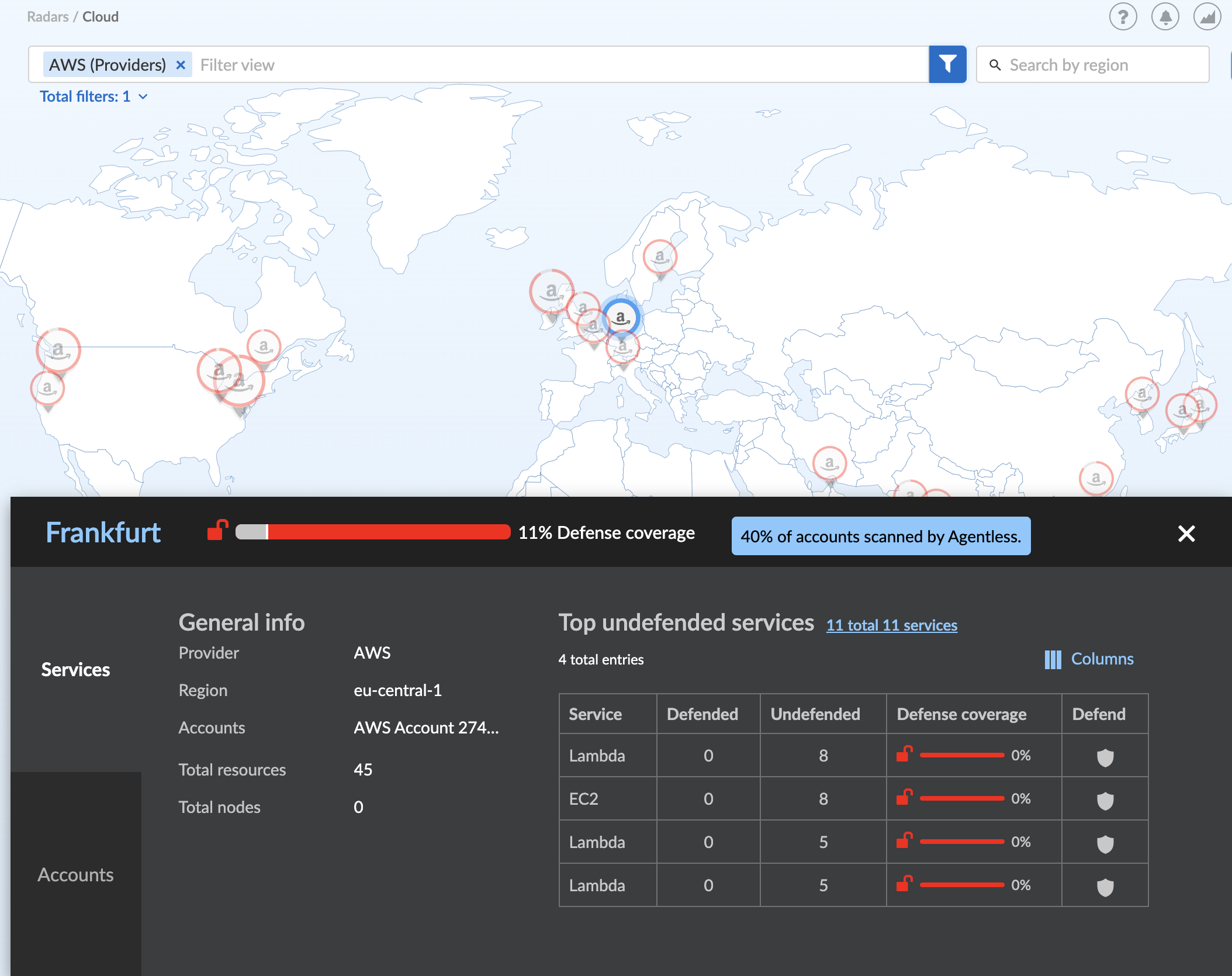Apply filters with the blue funnel button
This screenshot has height=976, width=1232.
947,64
